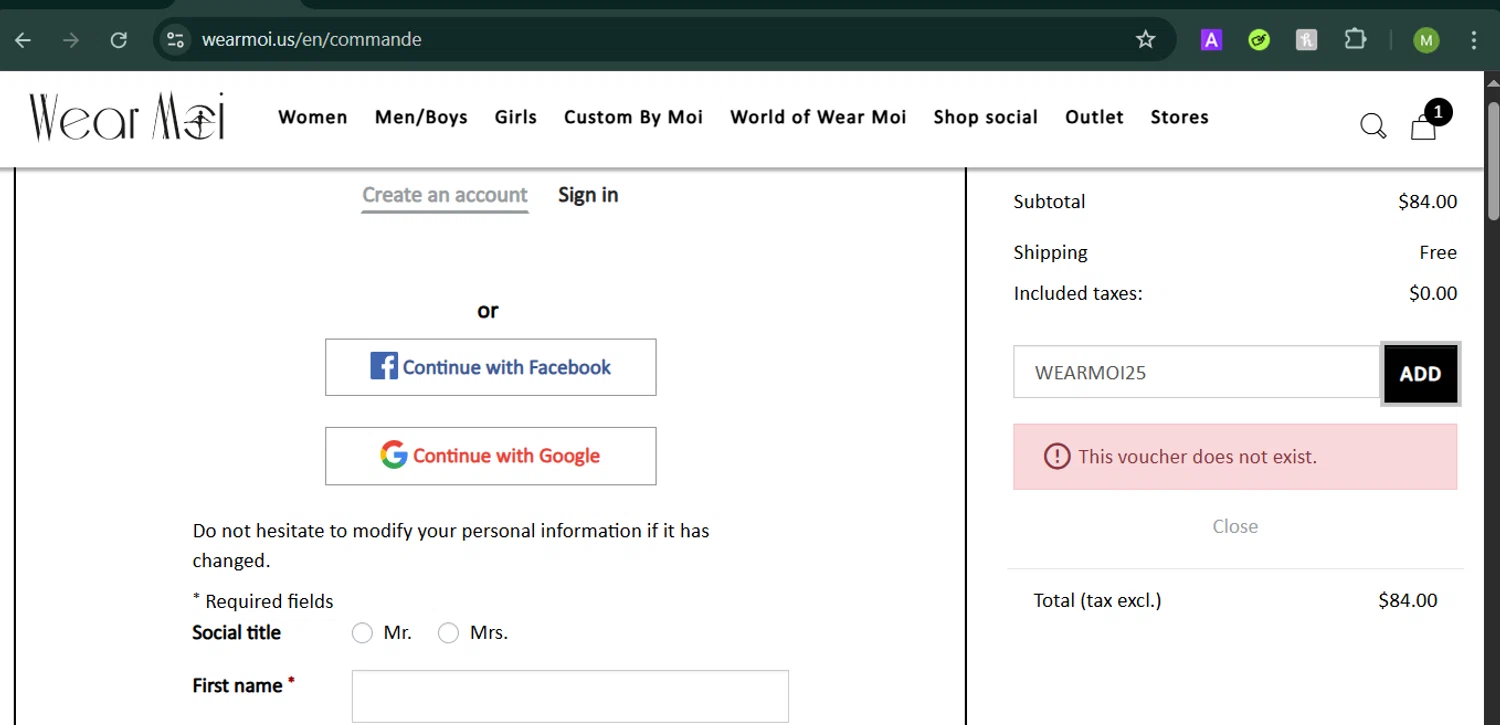Open the green circular extension icon

coord(1259,40)
